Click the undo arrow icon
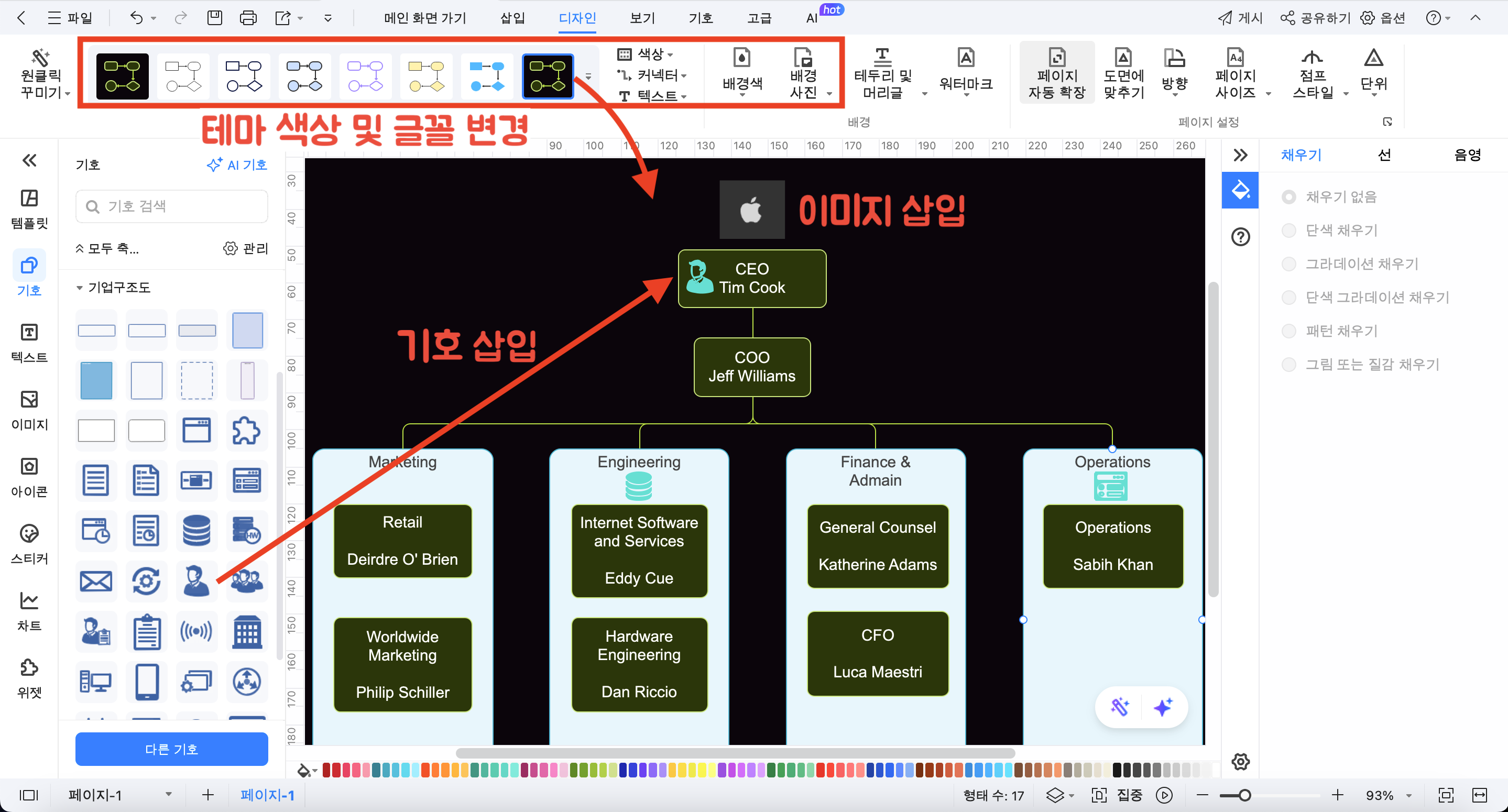The height and width of the screenshot is (812, 1508). coord(136,18)
